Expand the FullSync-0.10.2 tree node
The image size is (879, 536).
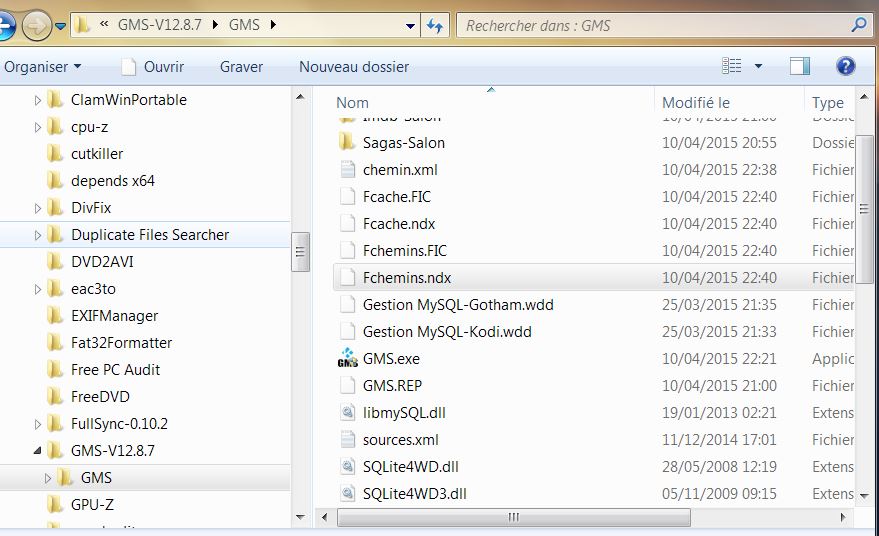[38, 424]
